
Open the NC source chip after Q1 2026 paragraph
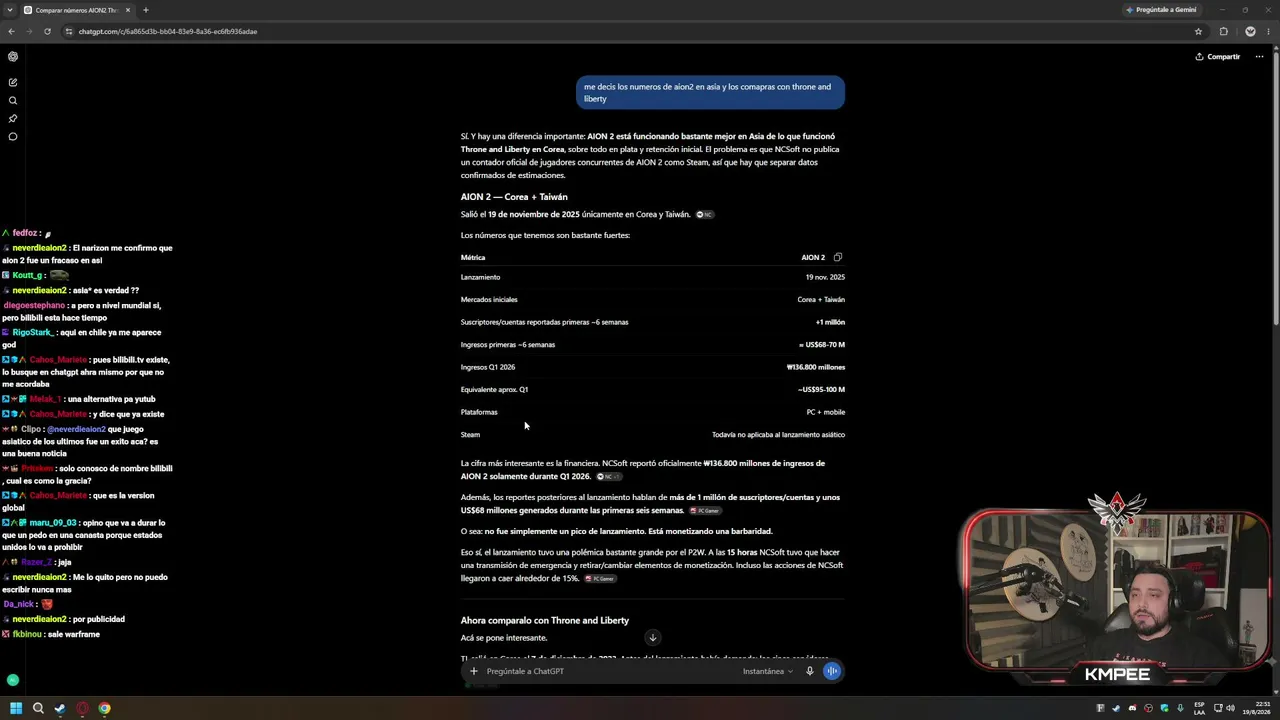[609, 477]
